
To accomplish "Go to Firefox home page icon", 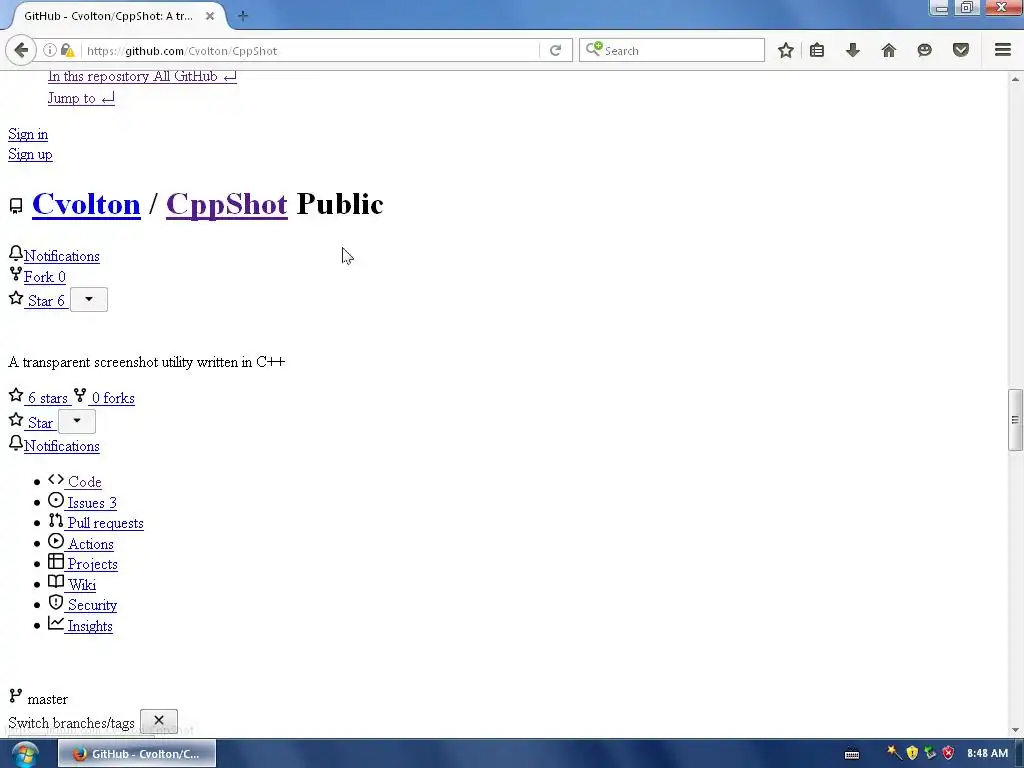I will click(889, 50).
